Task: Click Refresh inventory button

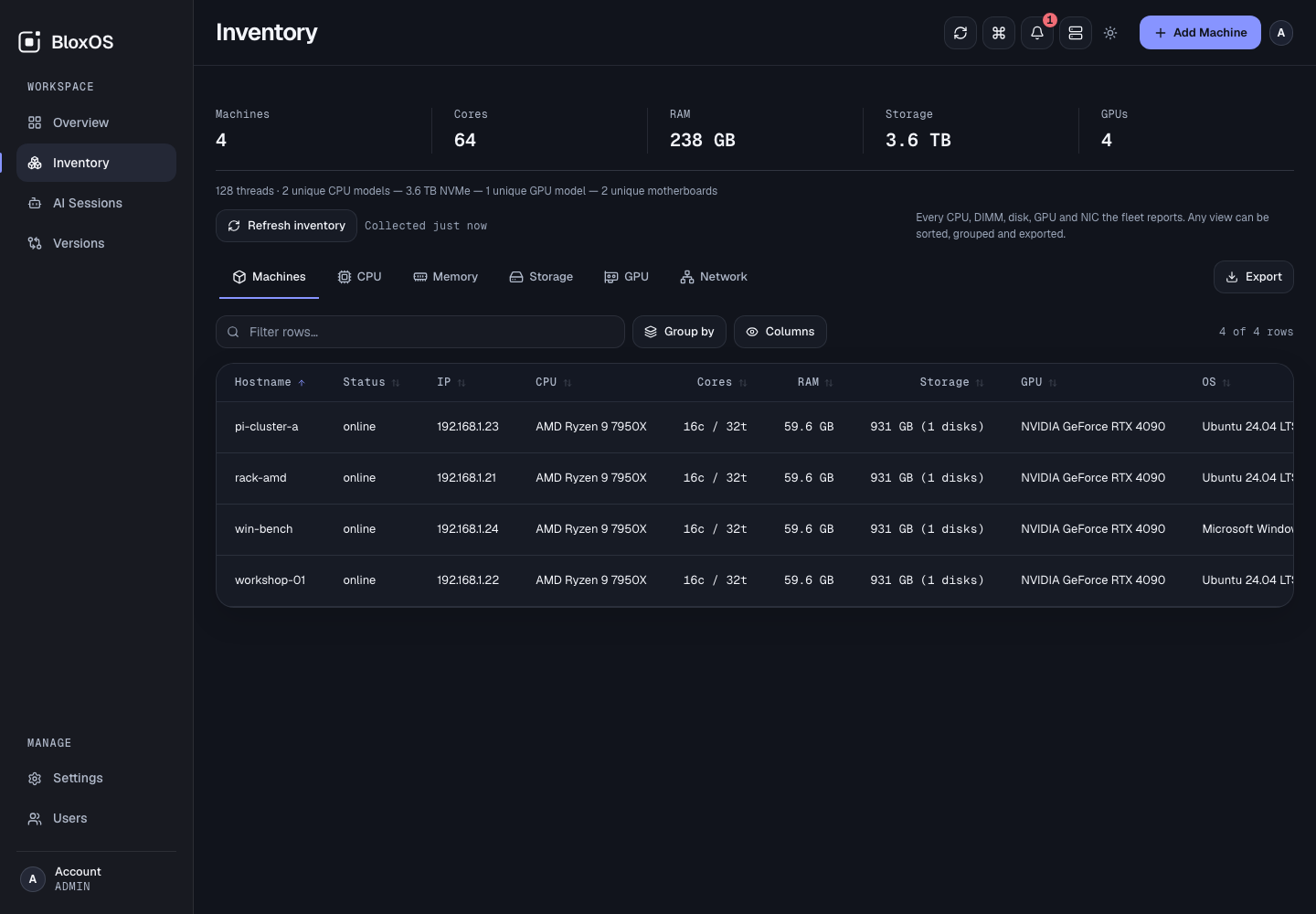Action: (286, 226)
